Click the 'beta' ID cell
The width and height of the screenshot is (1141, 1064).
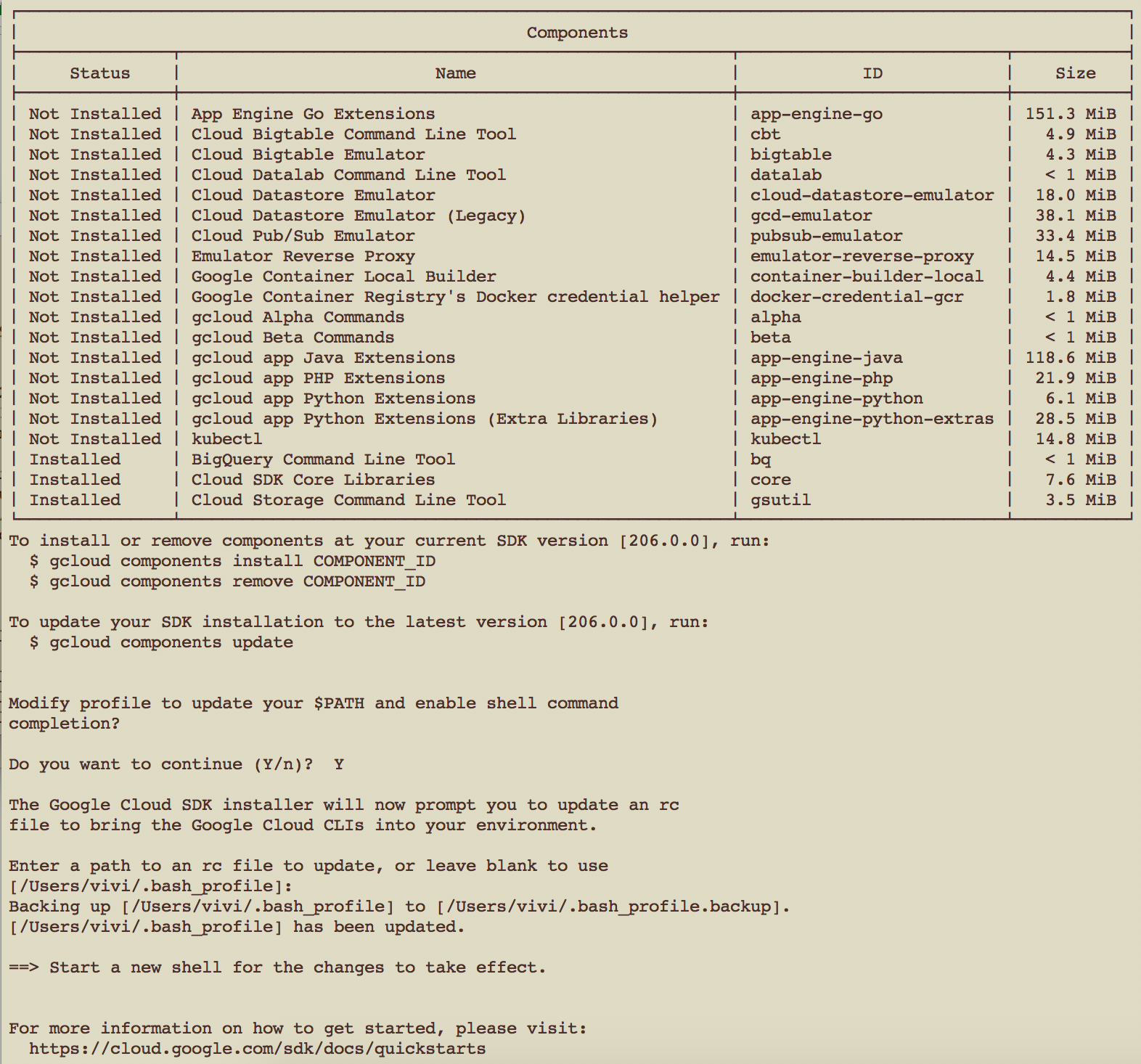point(771,337)
